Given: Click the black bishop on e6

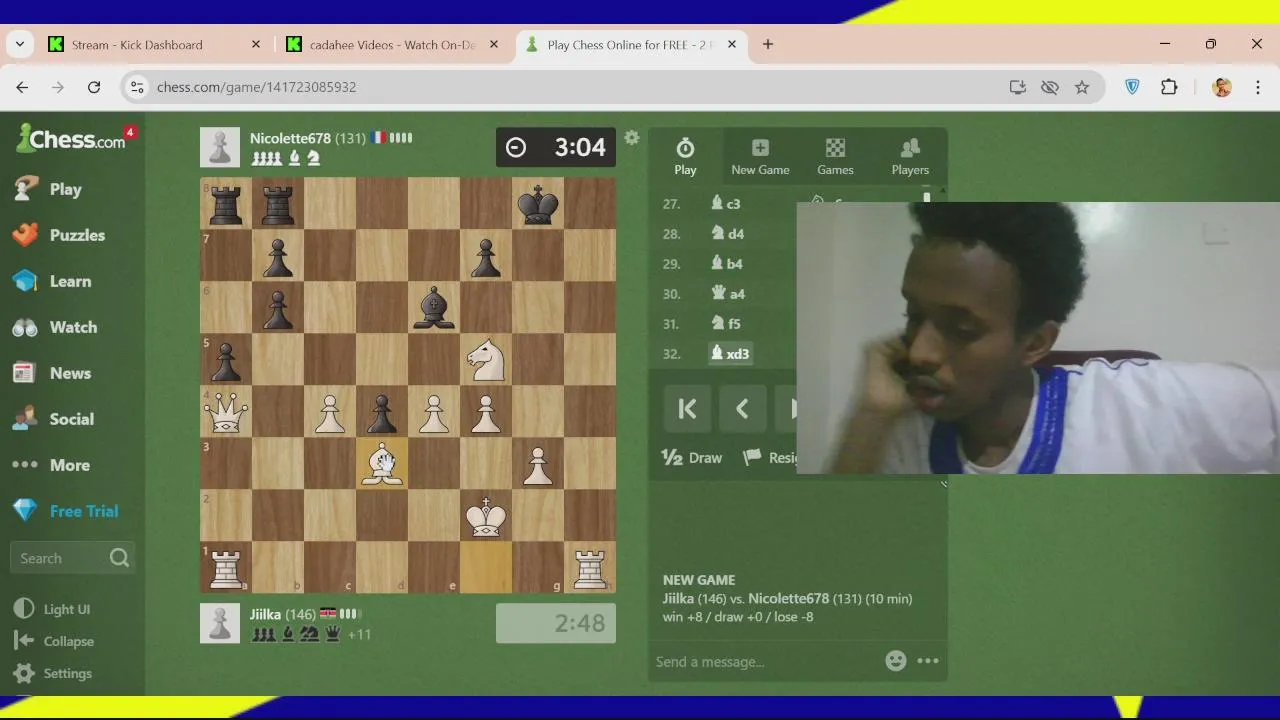Looking at the screenshot, I should (434, 307).
